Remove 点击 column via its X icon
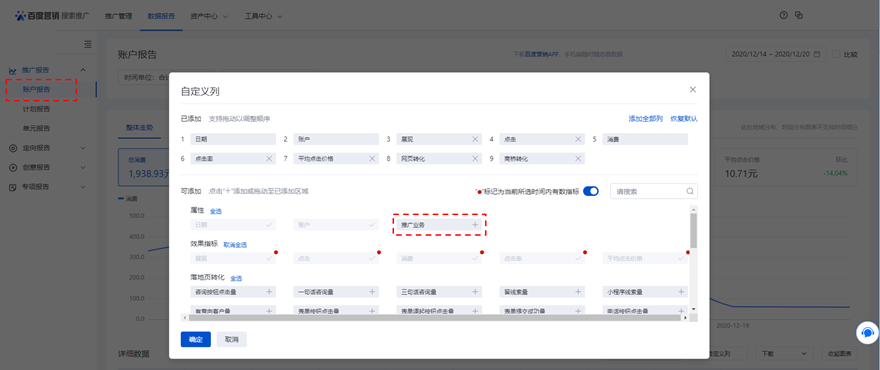 coord(578,139)
